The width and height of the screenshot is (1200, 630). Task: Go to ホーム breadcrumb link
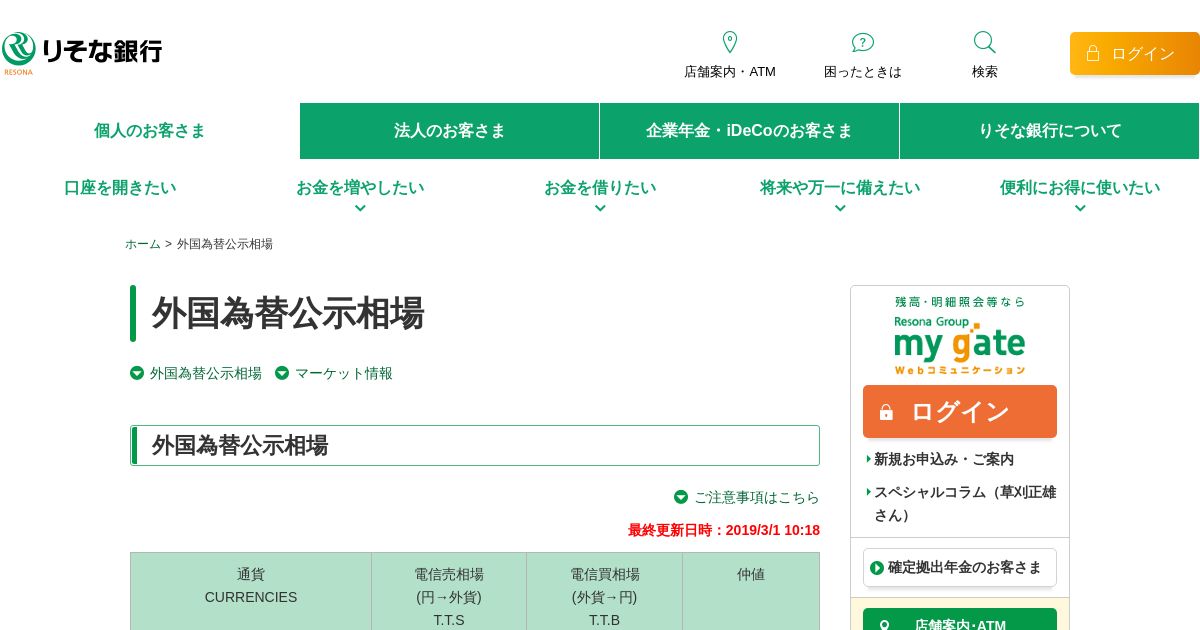(143, 244)
